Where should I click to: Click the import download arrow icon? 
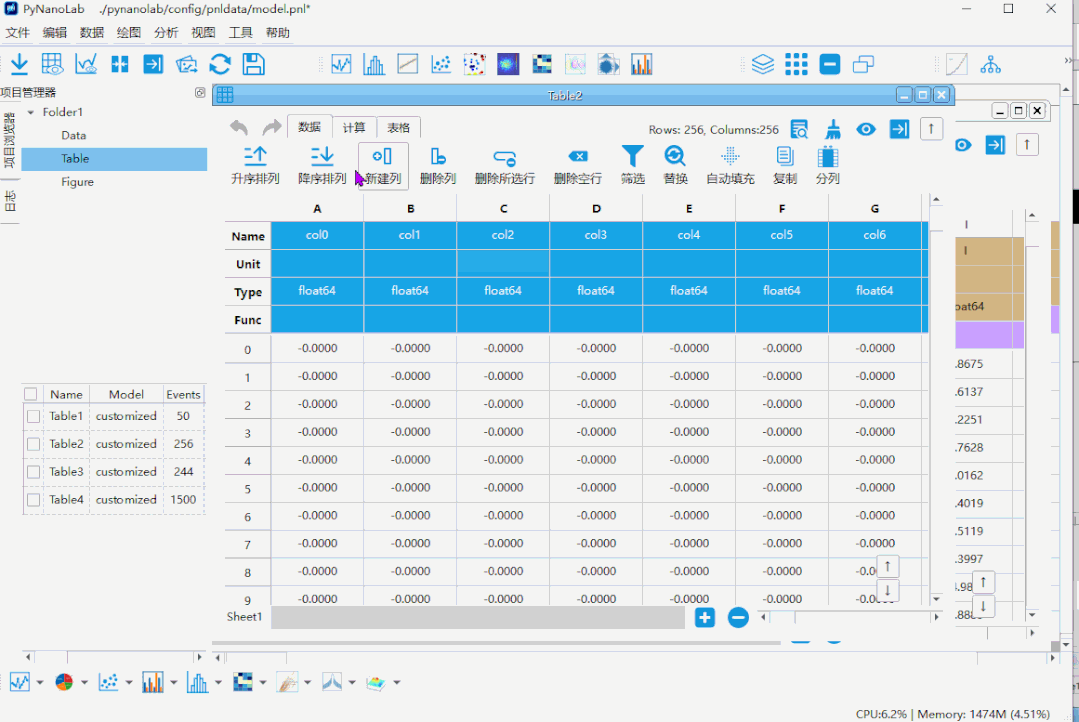19,65
